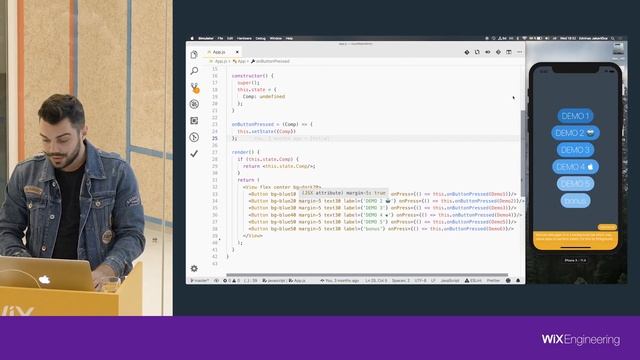Tap the bonus button in simulator
This screenshot has height=360, width=640.
click(x=575, y=201)
